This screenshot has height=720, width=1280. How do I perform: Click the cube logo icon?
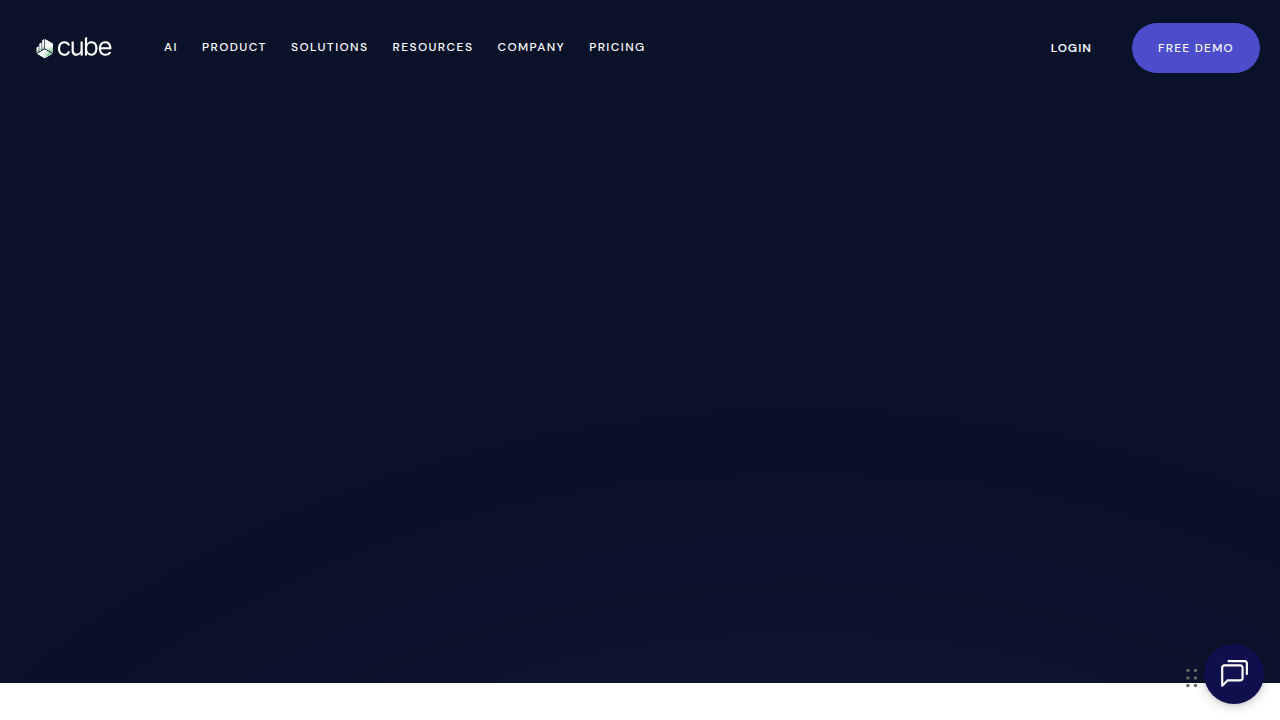click(44, 48)
